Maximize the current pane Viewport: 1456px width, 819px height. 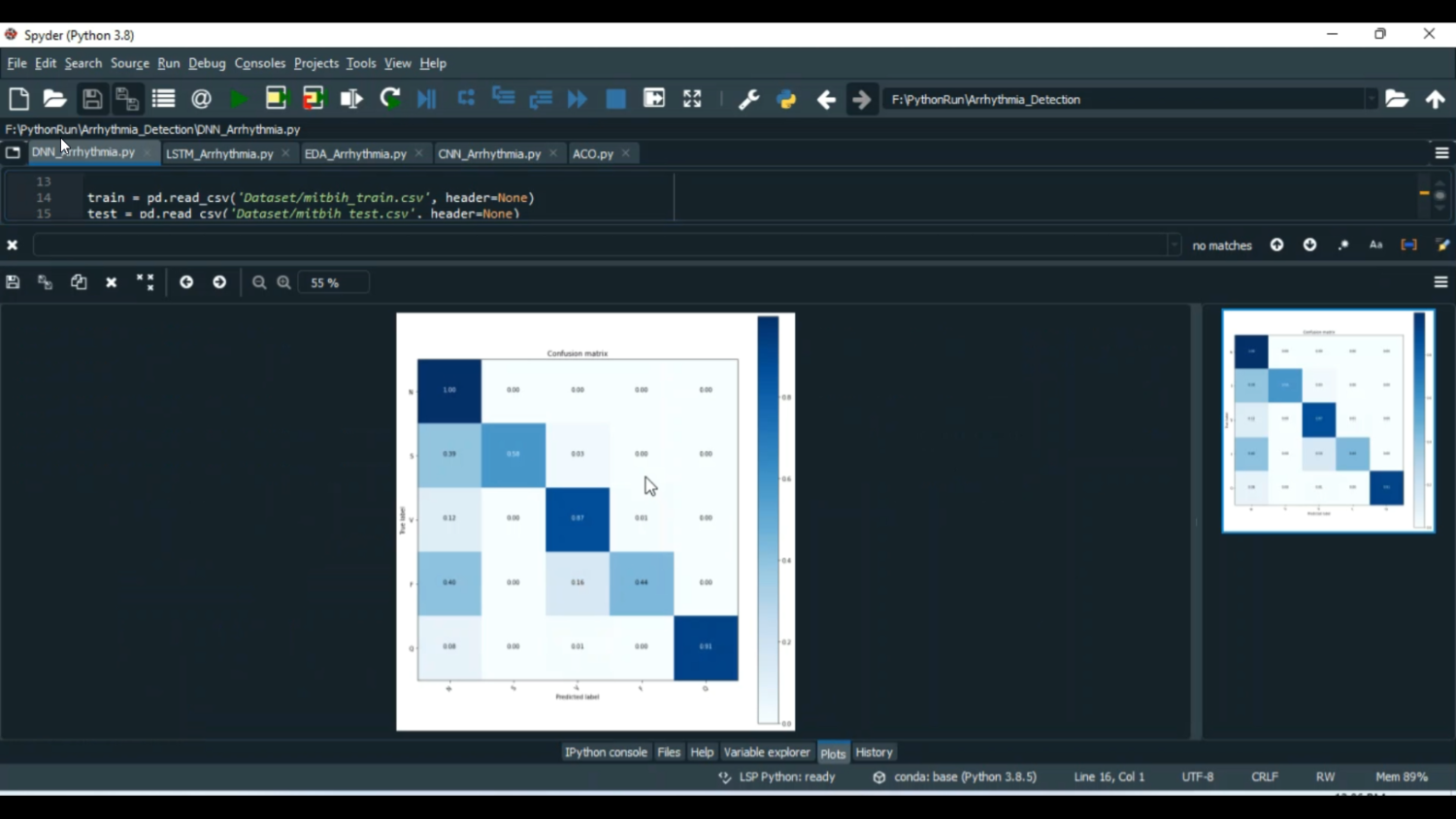pyautogui.click(x=692, y=99)
